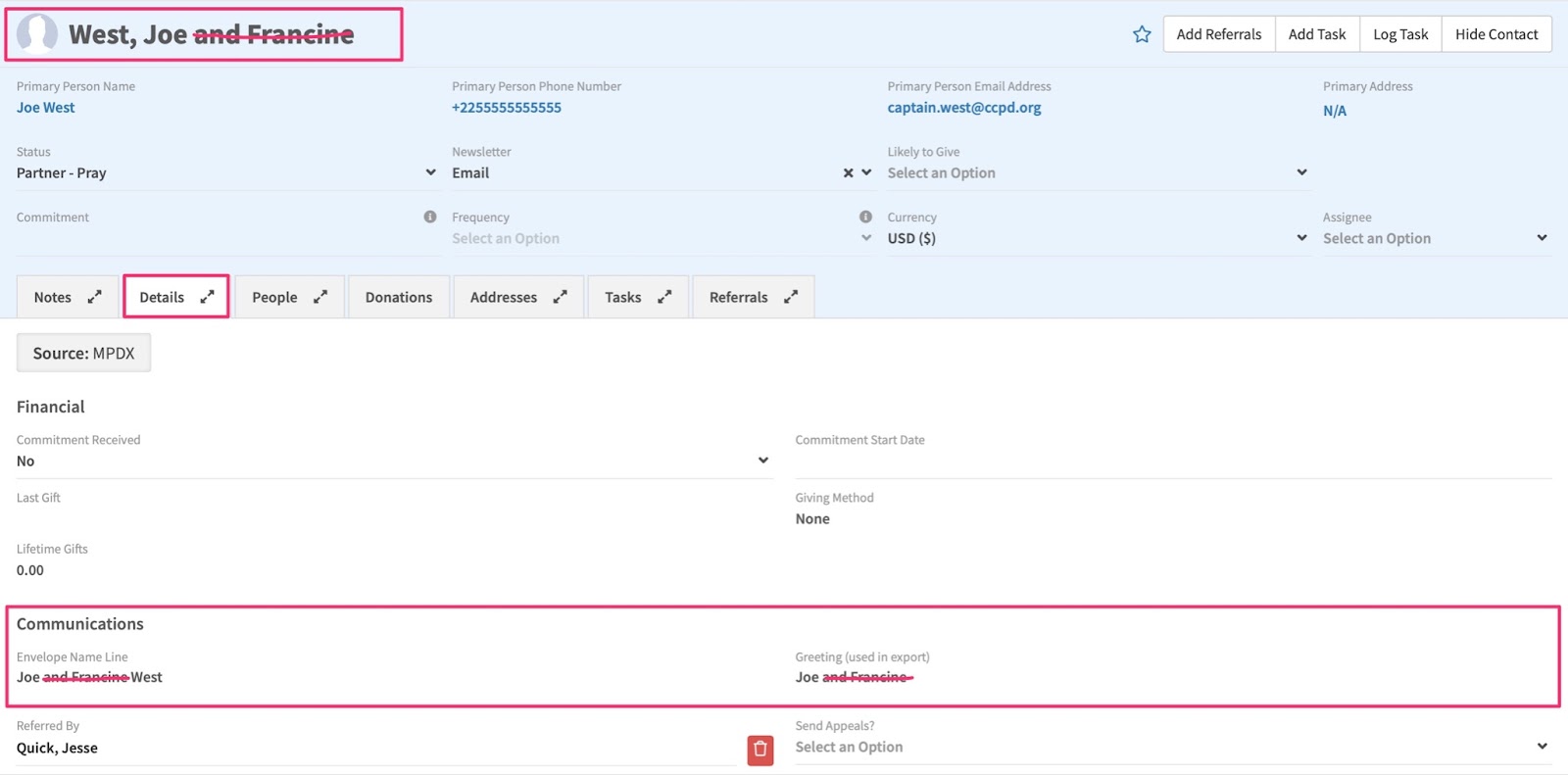Star this contact as favorite

click(1142, 34)
